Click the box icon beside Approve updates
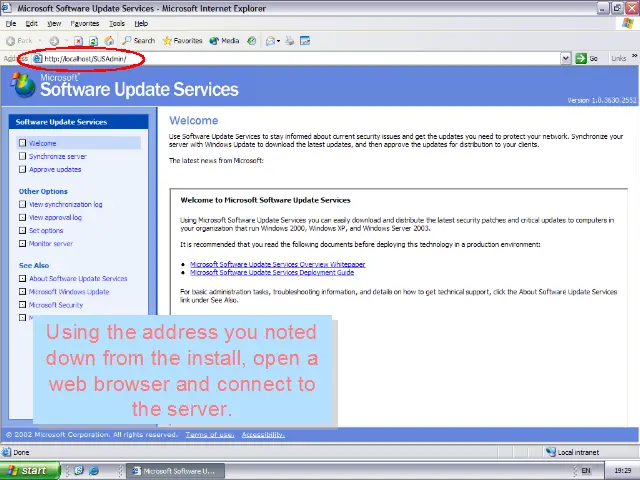The height and width of the screenshot is (480, 640). coord(22,169)
